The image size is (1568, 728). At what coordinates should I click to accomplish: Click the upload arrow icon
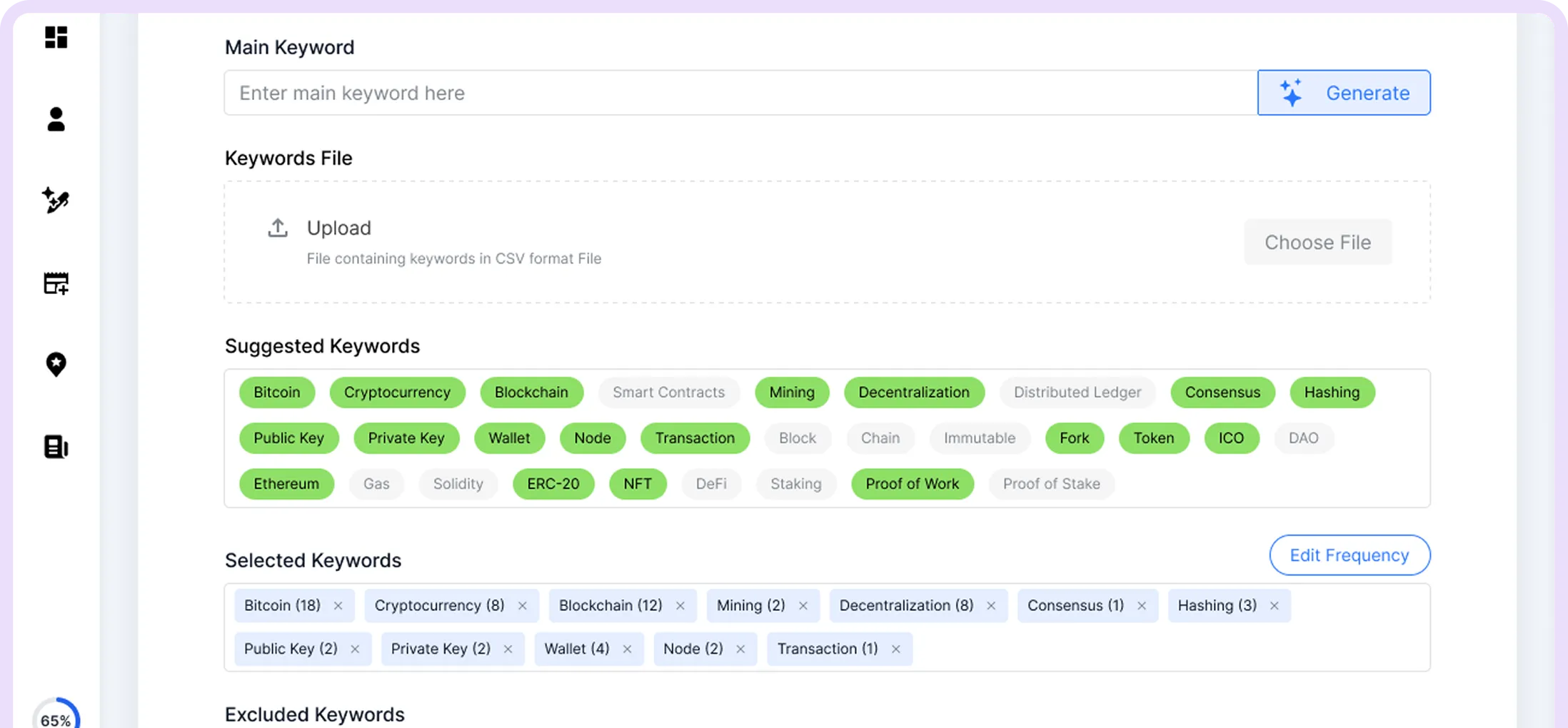(x=278, y=228)
